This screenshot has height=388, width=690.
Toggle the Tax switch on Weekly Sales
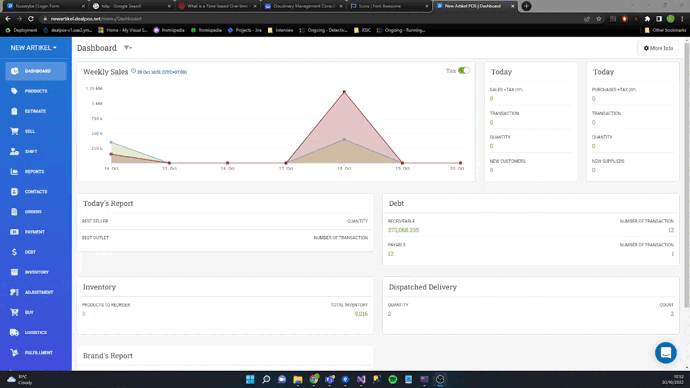464,70
